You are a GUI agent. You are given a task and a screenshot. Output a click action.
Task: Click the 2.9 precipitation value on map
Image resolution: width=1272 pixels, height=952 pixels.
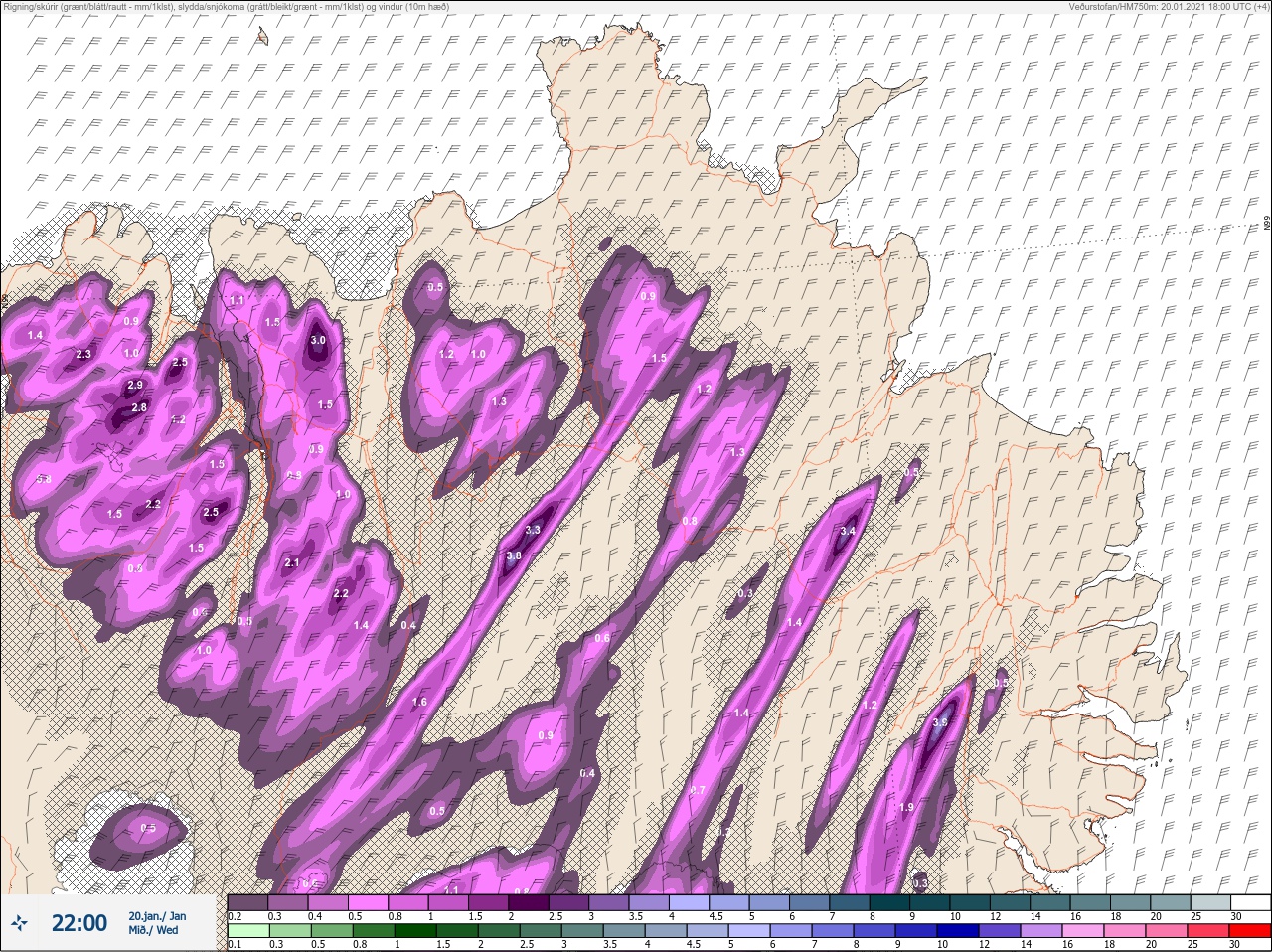(136, 385)
